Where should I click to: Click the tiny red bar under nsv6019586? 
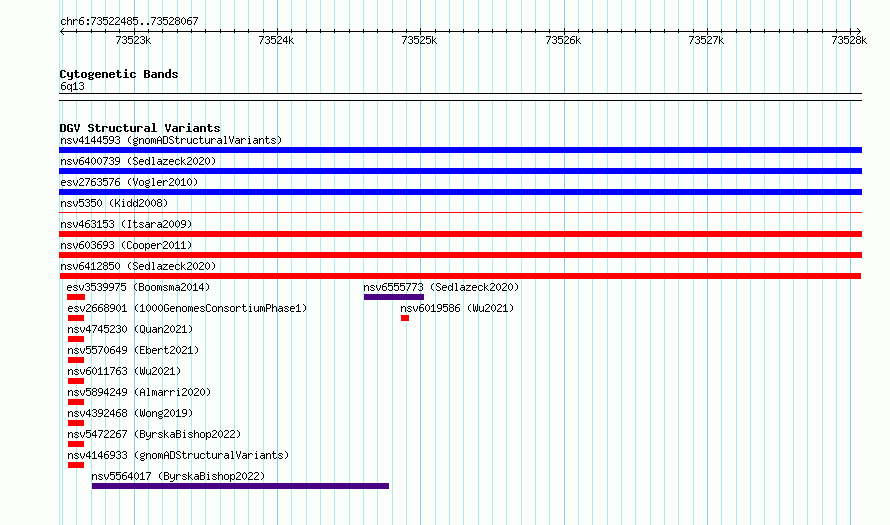[x=405, y=318]
